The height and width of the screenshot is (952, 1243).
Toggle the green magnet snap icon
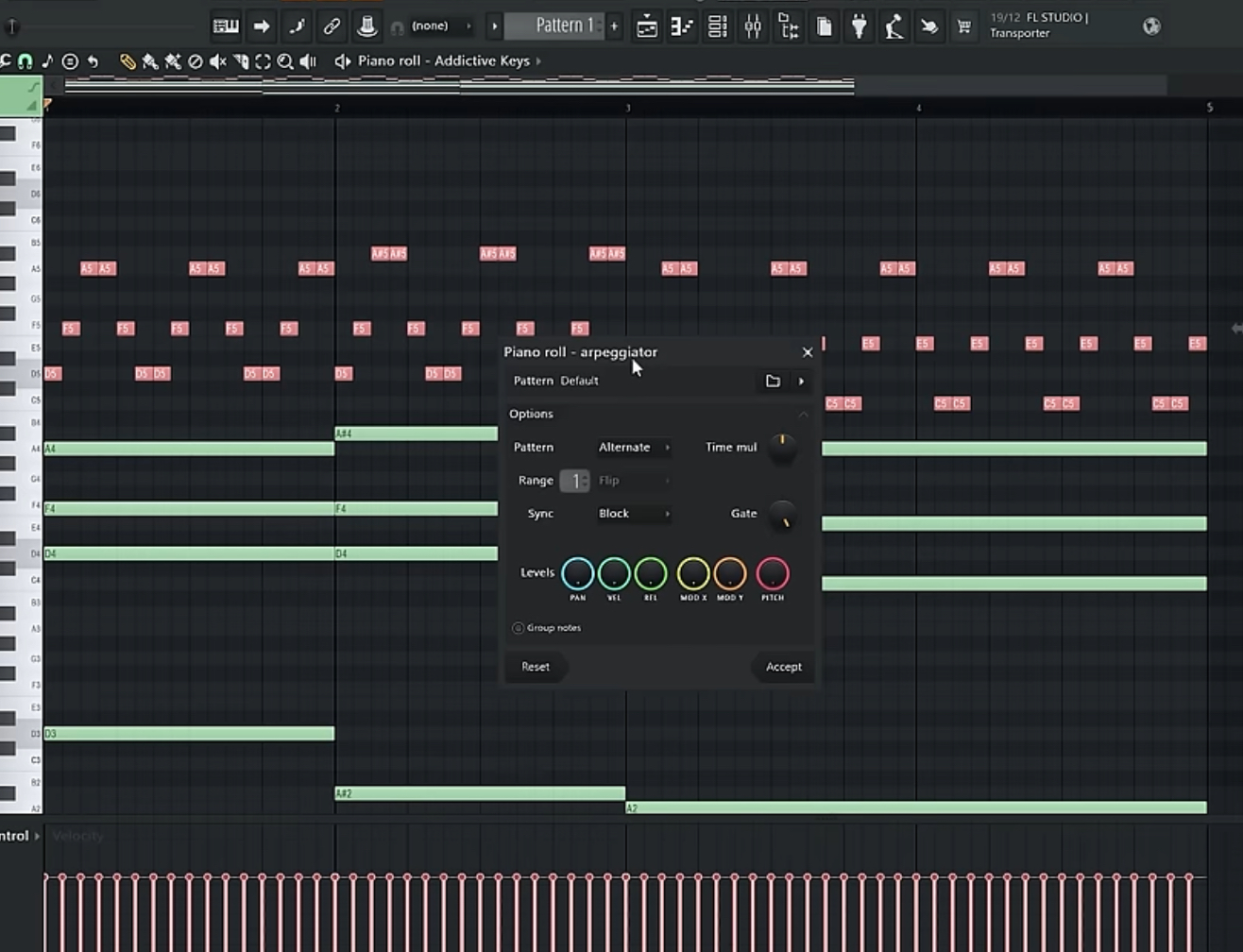click(x=25, y=61)
